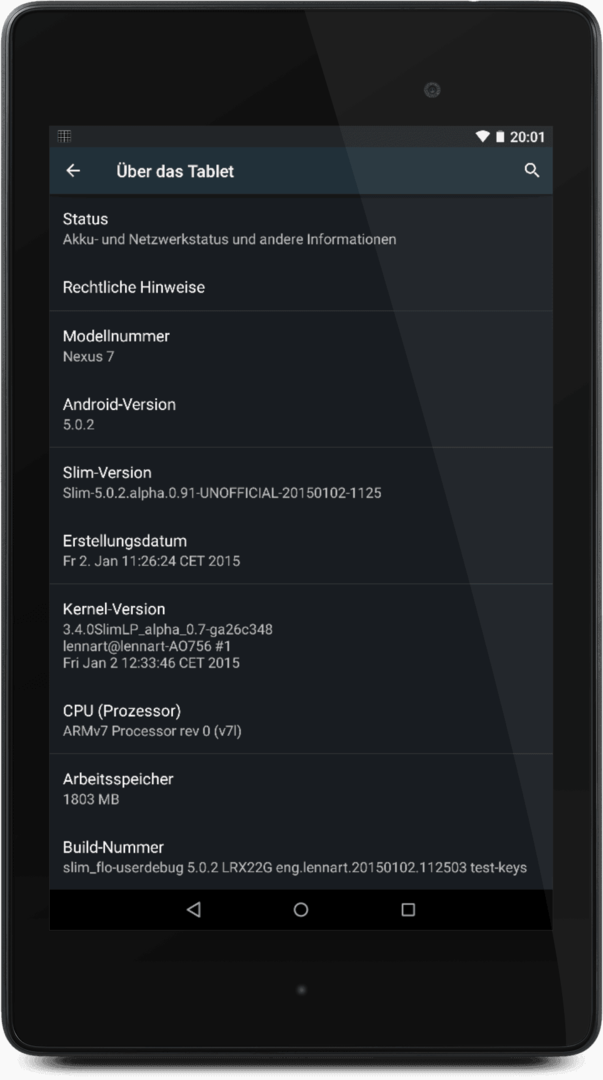Tap the Wi-Fi status icon
The width and height of the screenshot is (603, 1080).
(x=482, y=136)
